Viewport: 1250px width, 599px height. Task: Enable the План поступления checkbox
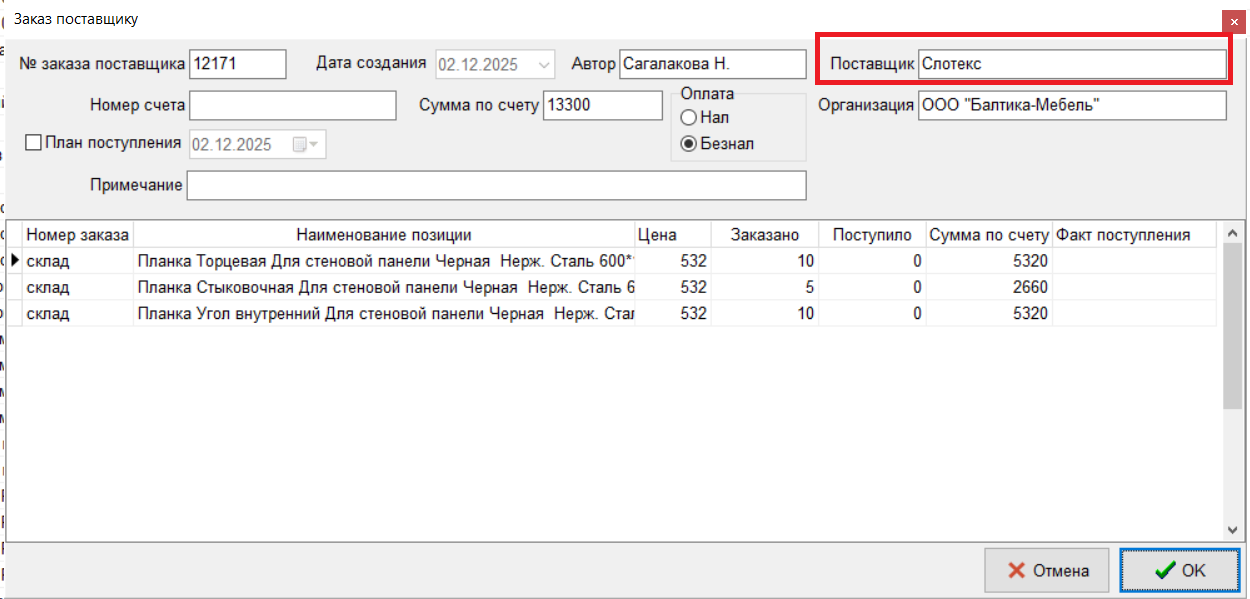coord(33,143)
